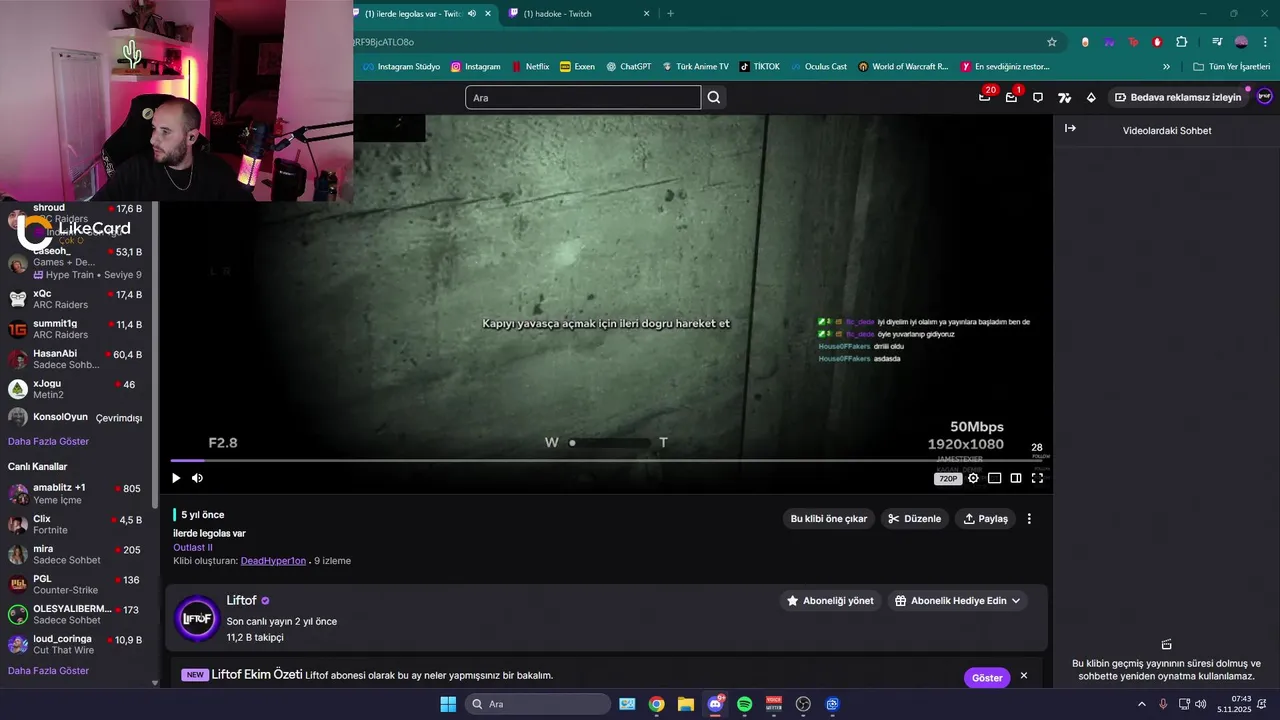1280x720 pixels.
Task: Open the Clix Fortnite channel
Action: (76, 524)
